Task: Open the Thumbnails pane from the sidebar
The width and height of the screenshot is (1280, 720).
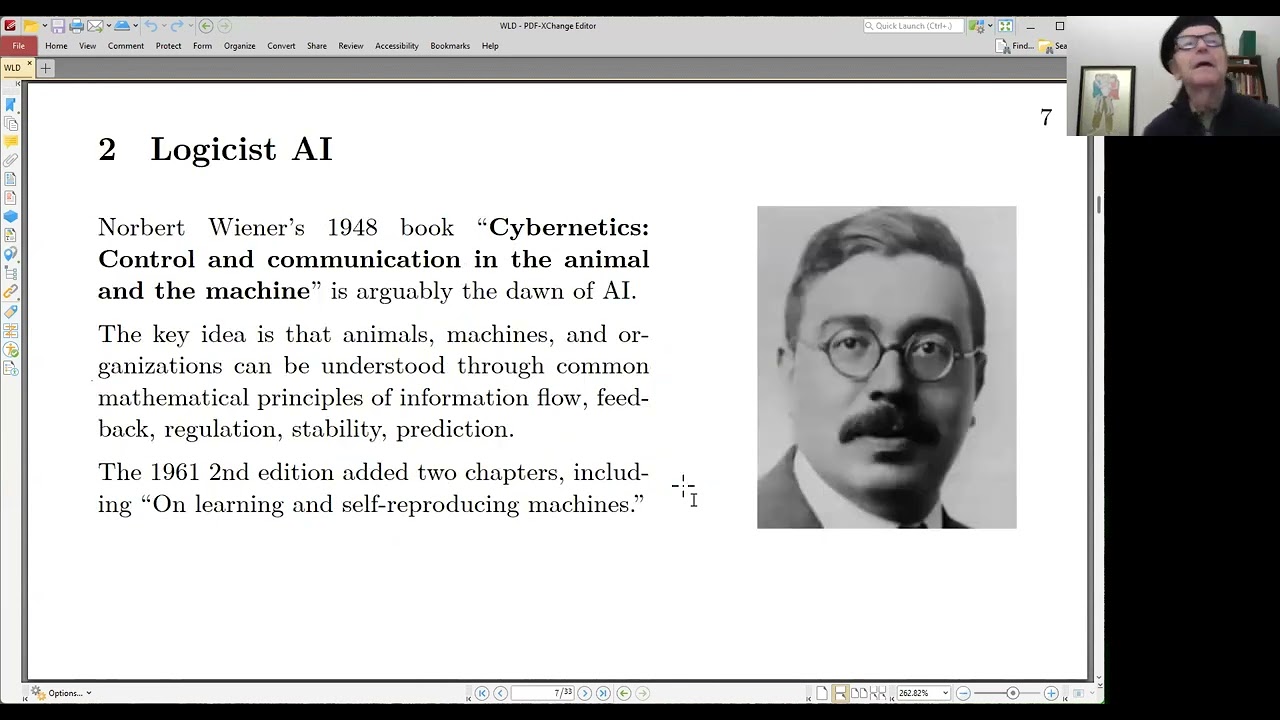Action: point(10,123)
